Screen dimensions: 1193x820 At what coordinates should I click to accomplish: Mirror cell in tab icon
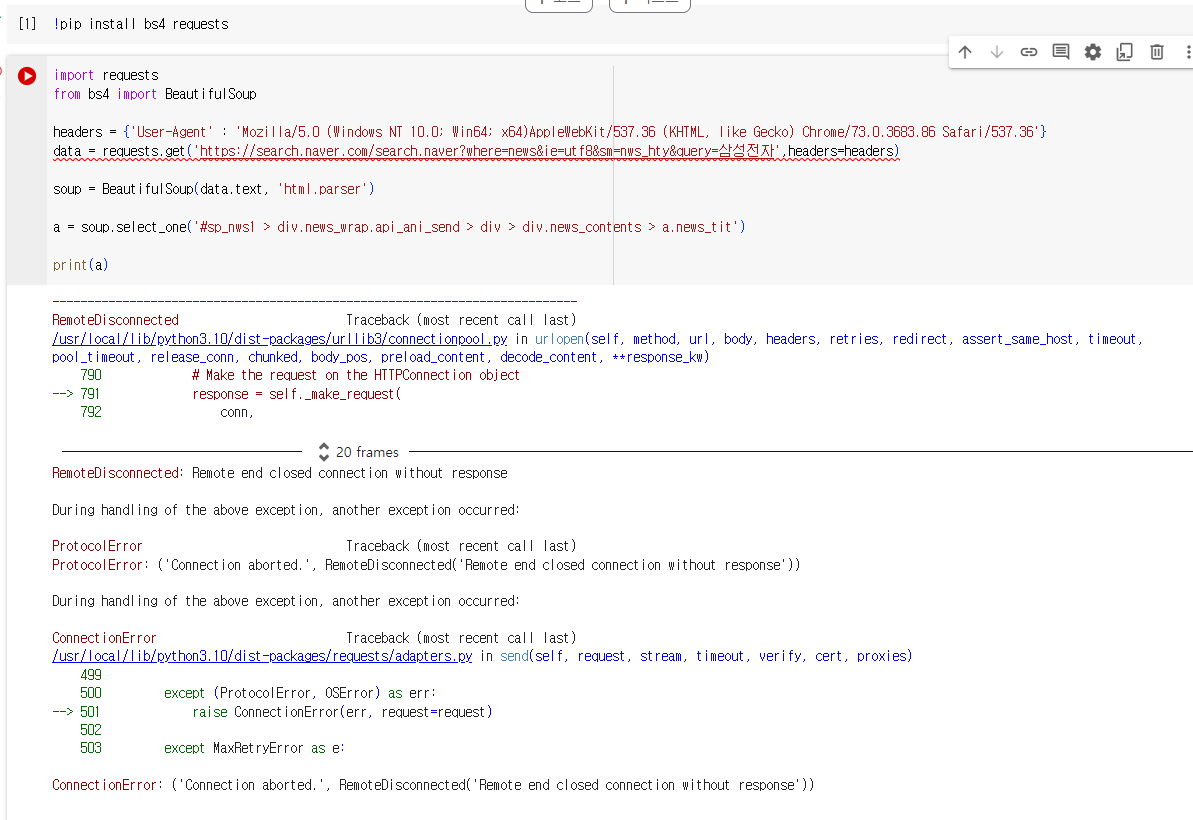coord(1125,52)
